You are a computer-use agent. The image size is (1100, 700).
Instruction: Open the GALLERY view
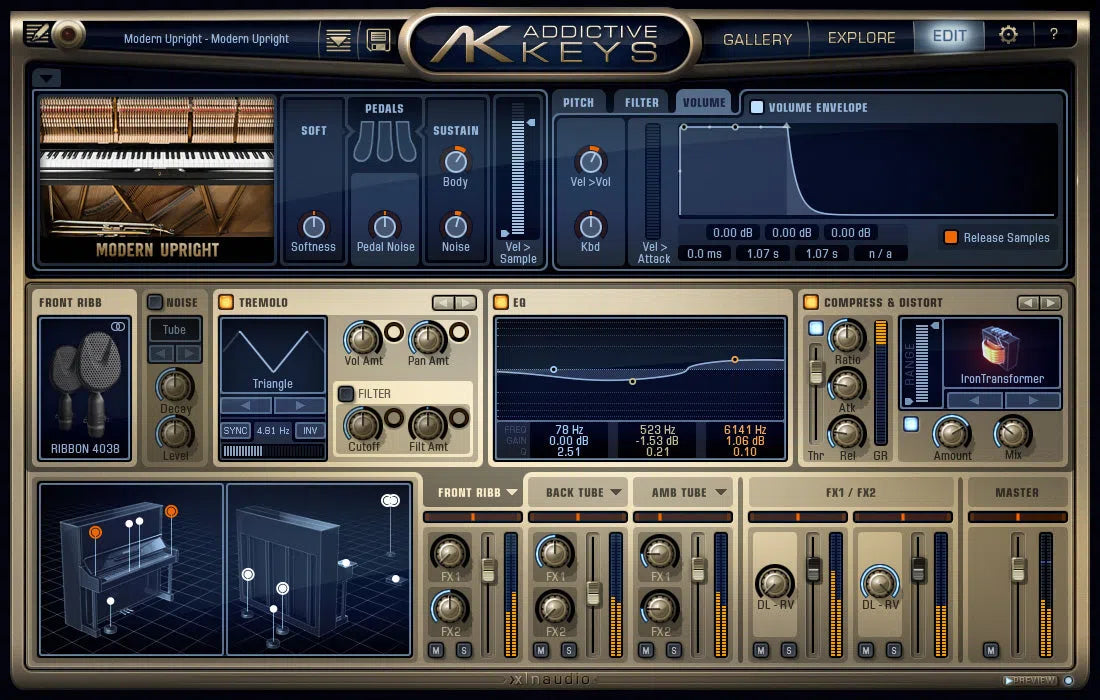click(x=757, y=38)
